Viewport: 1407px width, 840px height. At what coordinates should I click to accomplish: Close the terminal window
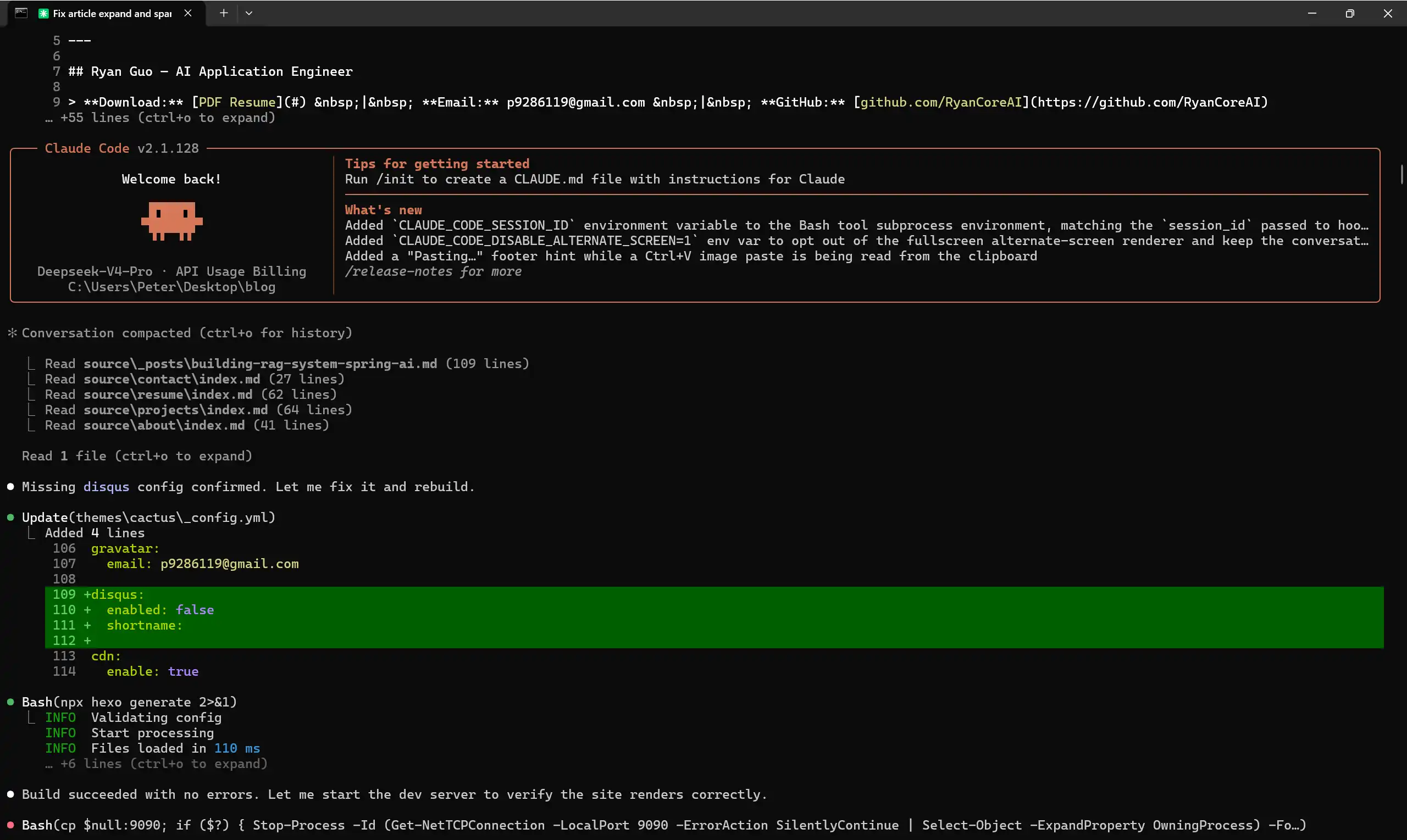[1388, 13]
